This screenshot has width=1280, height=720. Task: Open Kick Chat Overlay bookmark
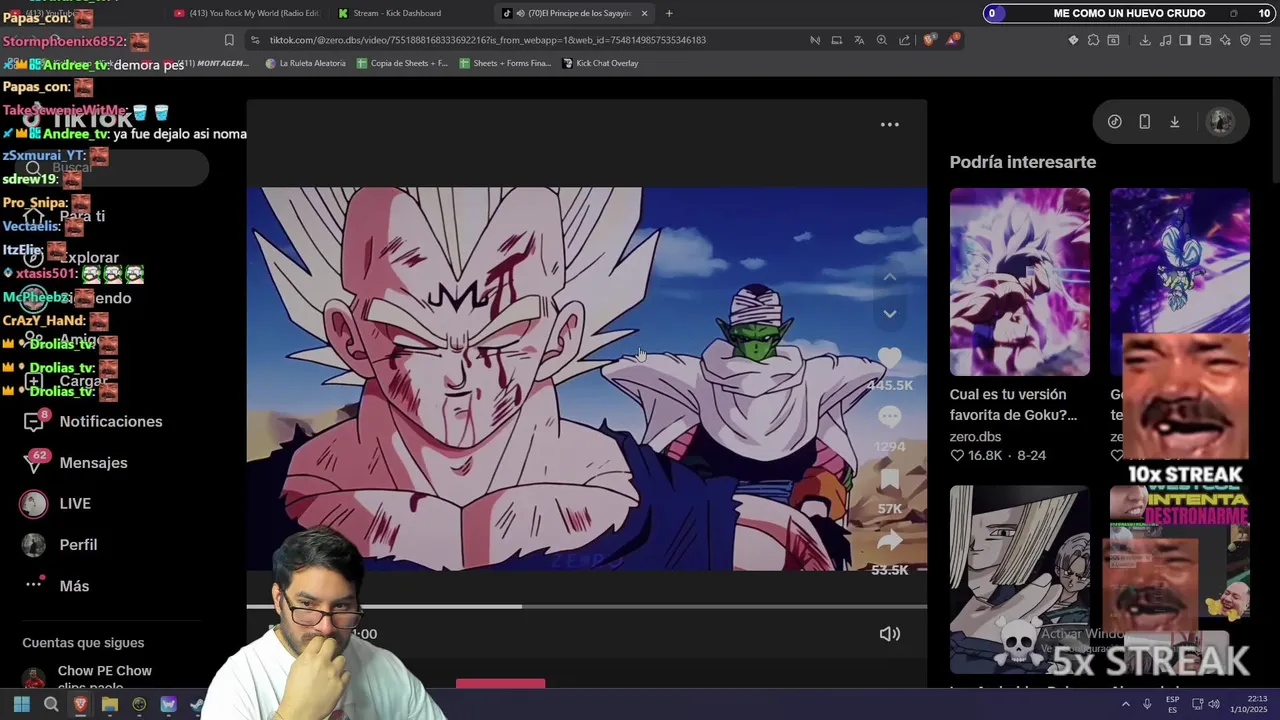pyautogui.click(x=600, y=63)
